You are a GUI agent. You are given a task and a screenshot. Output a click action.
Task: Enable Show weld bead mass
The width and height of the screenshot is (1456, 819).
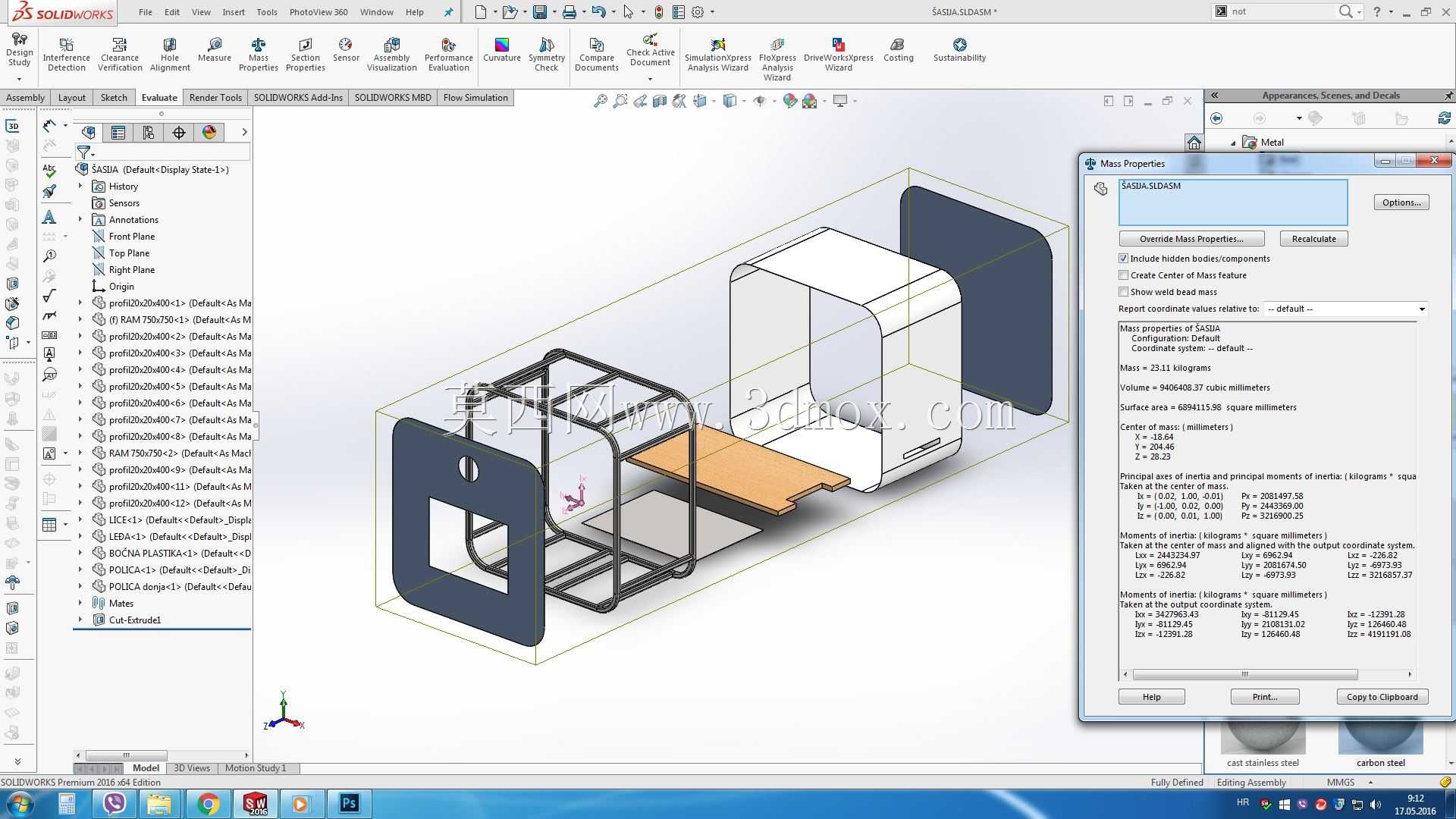pos(1123,292)
